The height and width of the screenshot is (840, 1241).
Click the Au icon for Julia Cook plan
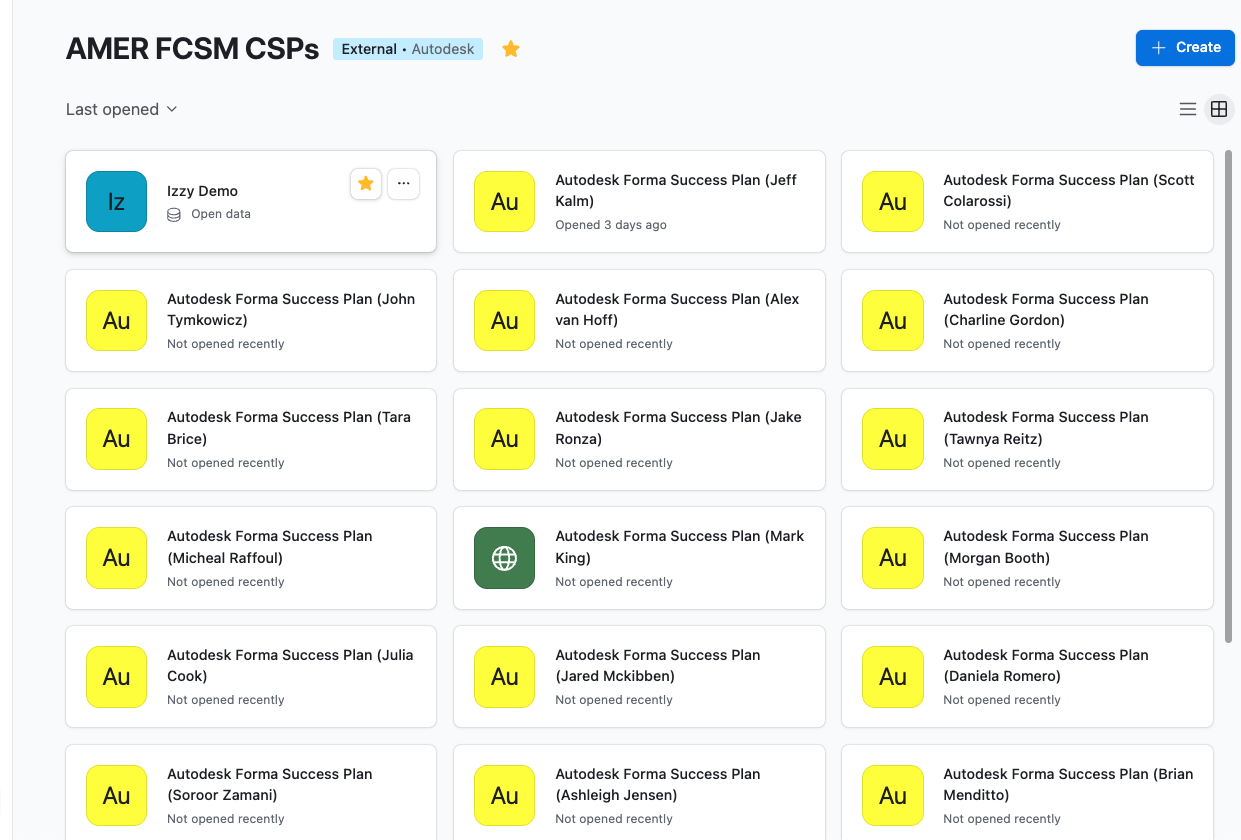pos(116,677)
